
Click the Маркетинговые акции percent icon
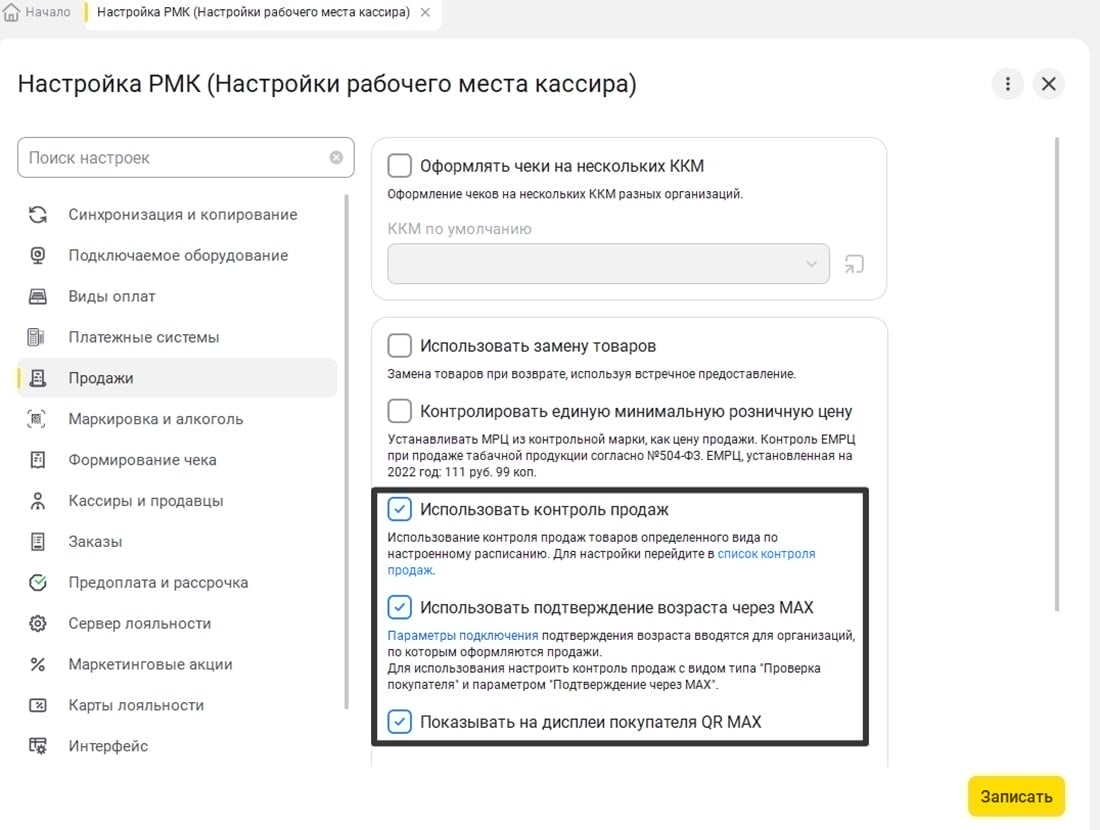38,664
